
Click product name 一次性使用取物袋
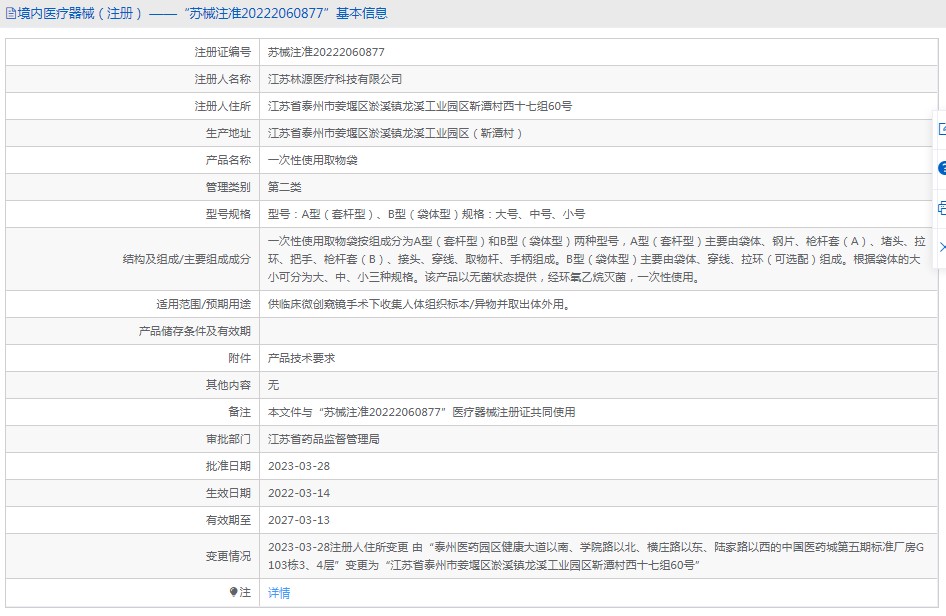313,160
